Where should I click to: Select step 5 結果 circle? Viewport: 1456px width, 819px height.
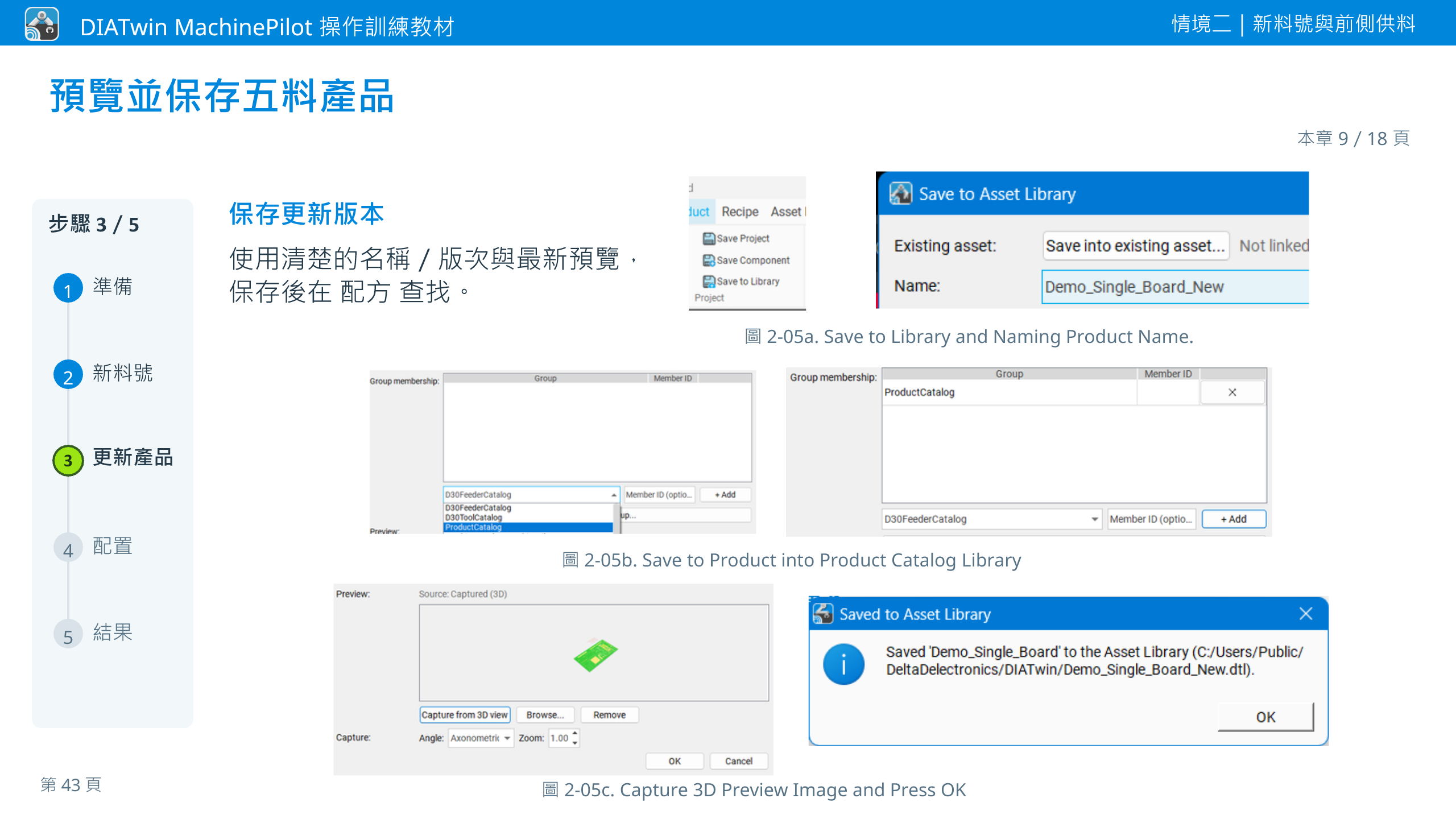[68, 634]
